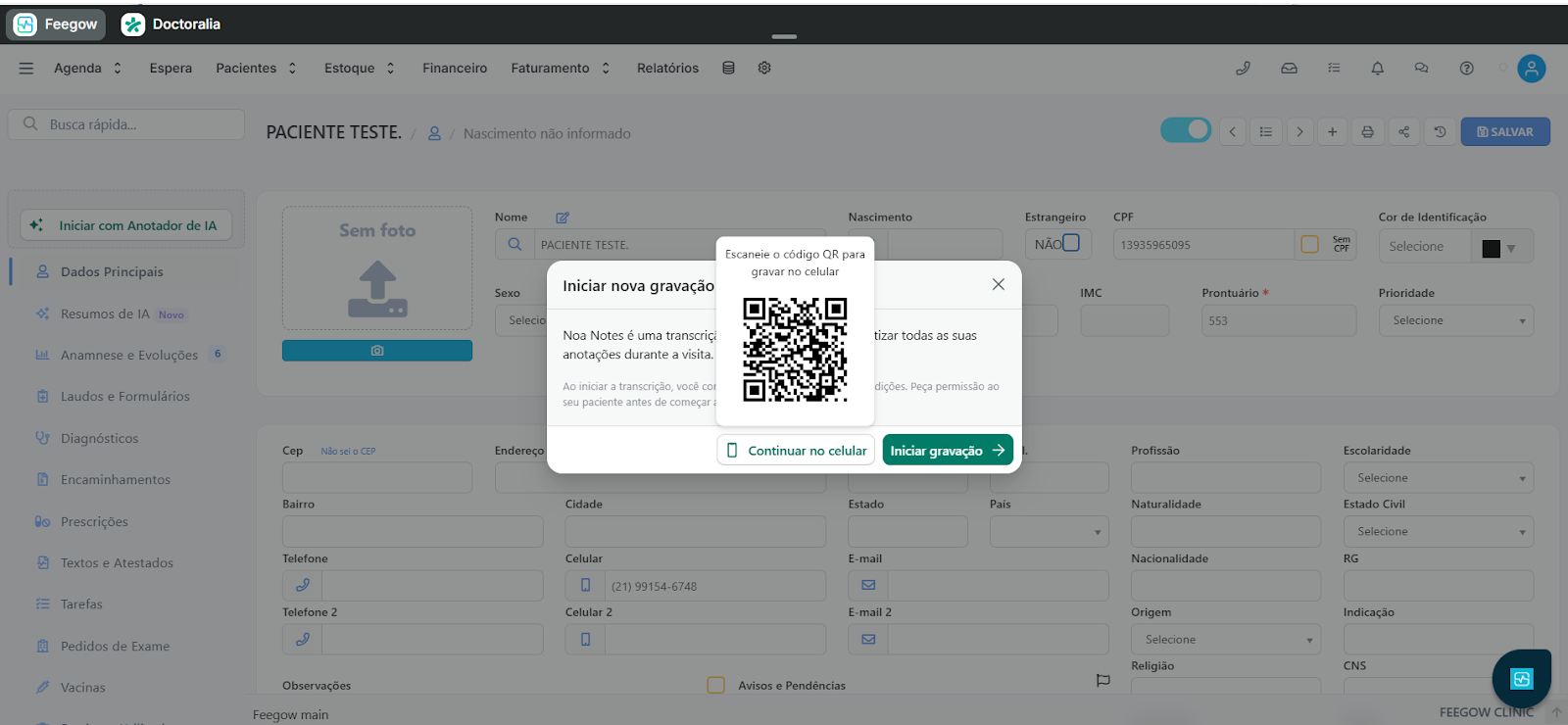Click the help question mark icon
This screenshot has height=725, width=1568.
coord(1466,69)
